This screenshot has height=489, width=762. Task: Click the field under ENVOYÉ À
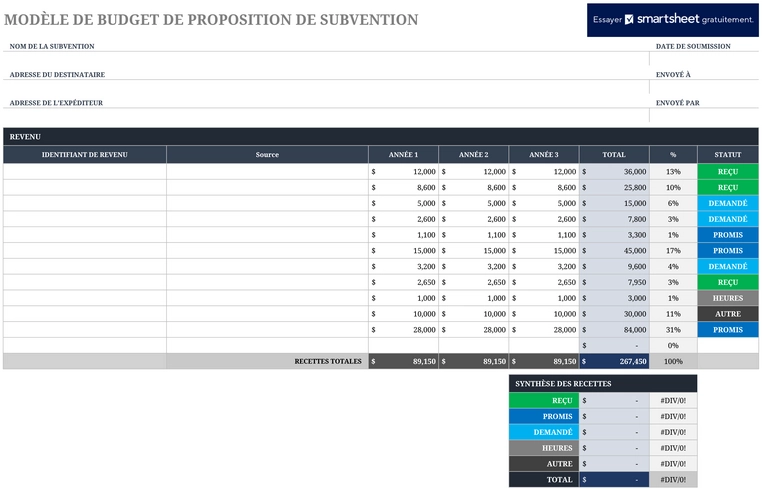704,87
